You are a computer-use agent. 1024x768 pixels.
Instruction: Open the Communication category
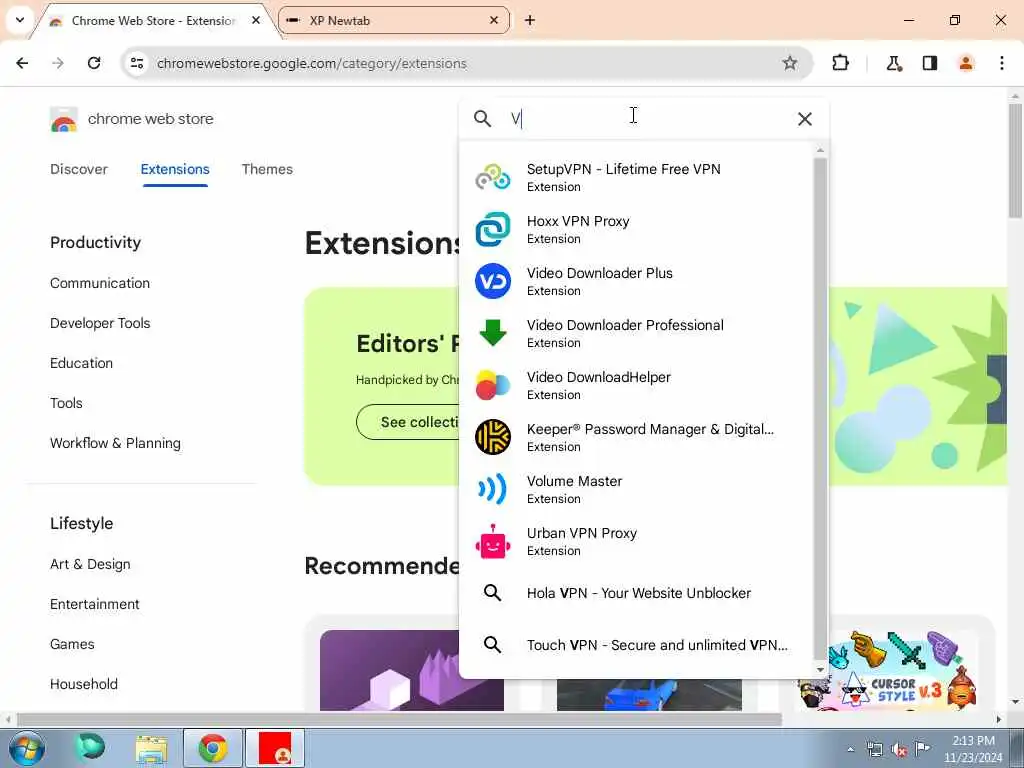tap(100, 283)
